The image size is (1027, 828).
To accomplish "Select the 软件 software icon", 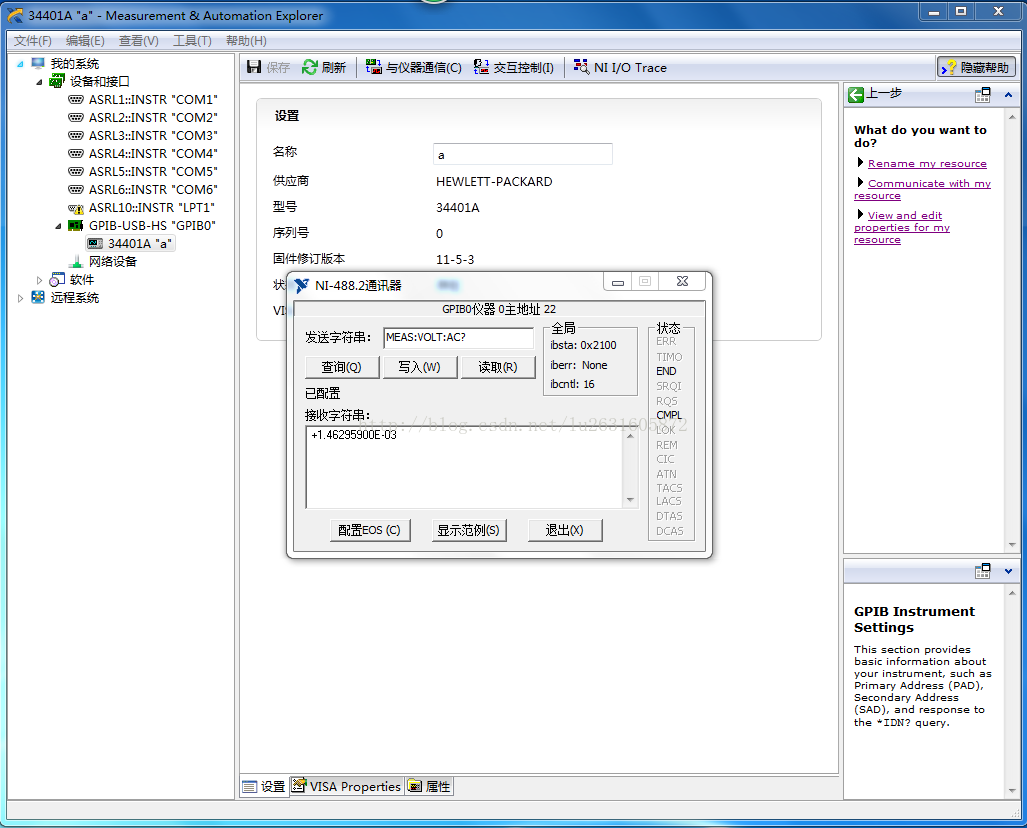I will click(x=57, y=280).
